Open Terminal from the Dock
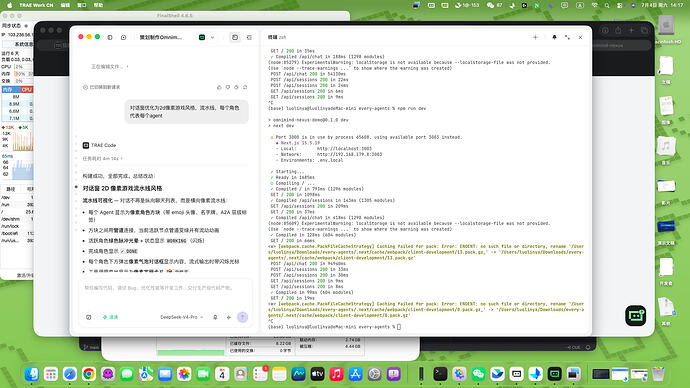This screenshot has height=388, width=690. point(440,374)
